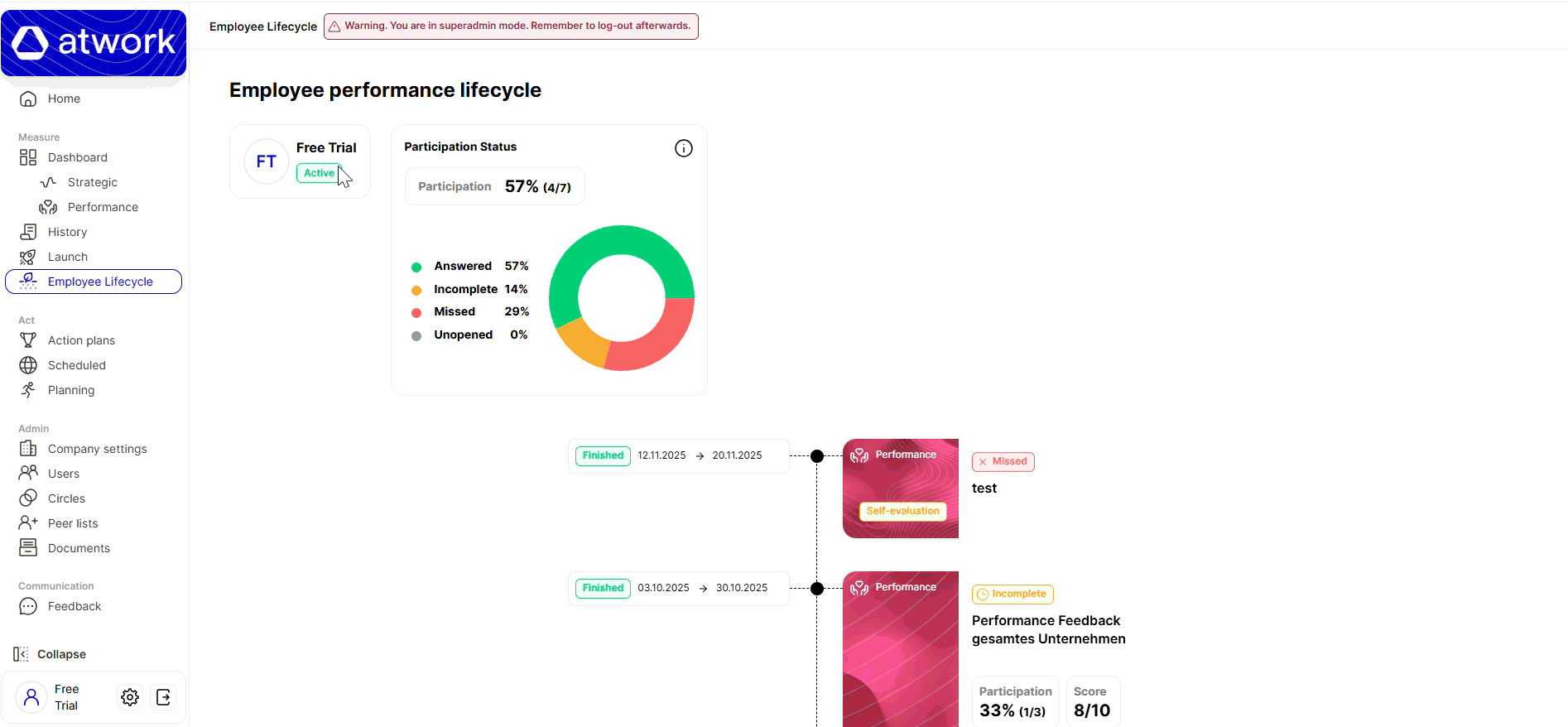1568x727 pixels.
Task: Expand the Dashboard section in sidebar
Action: 77,157
